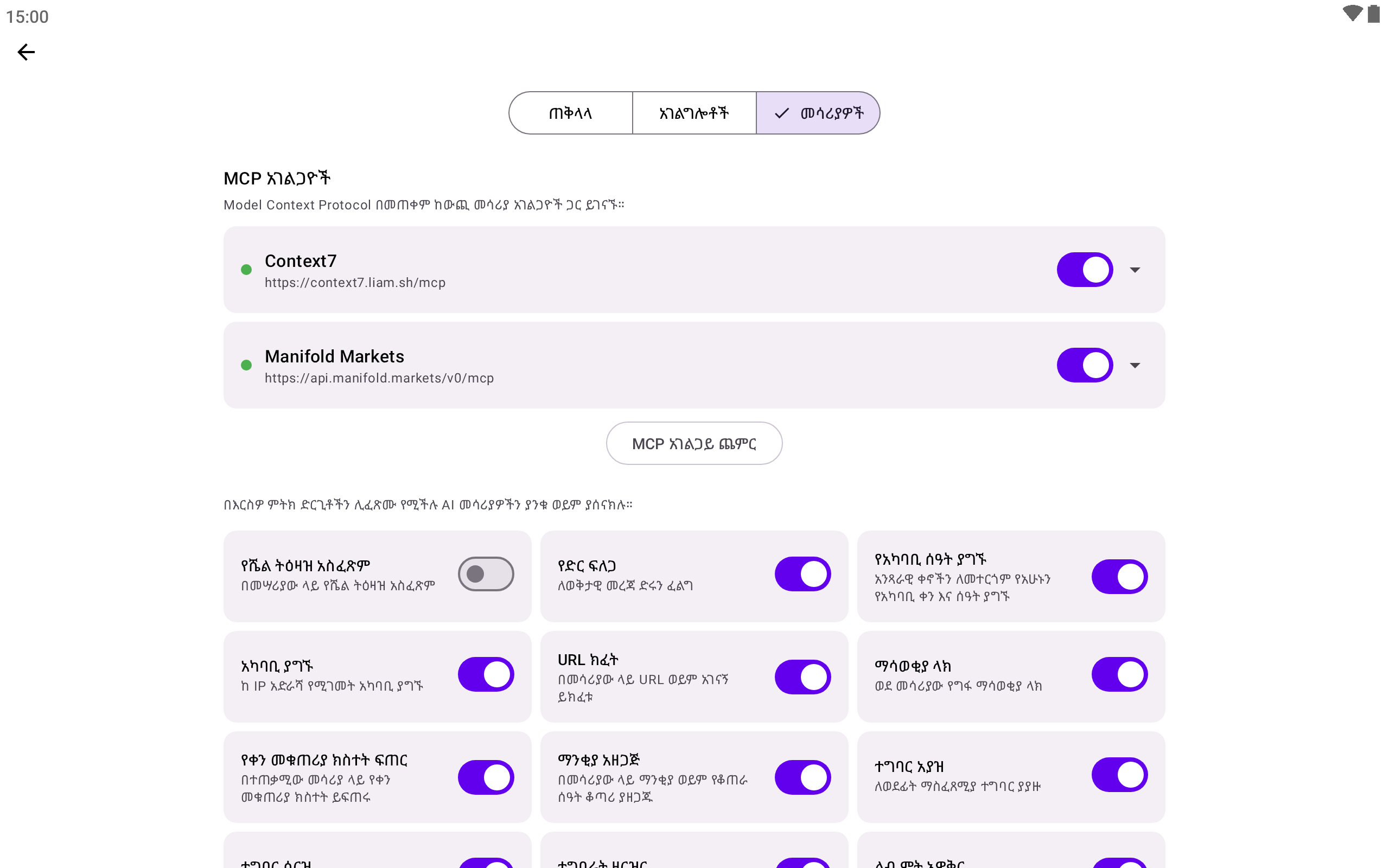This screenshot has height=868, width=1389.
Task: Switch off the ማሳወቂያ ላክ tool
Action: click(1119, 674)
